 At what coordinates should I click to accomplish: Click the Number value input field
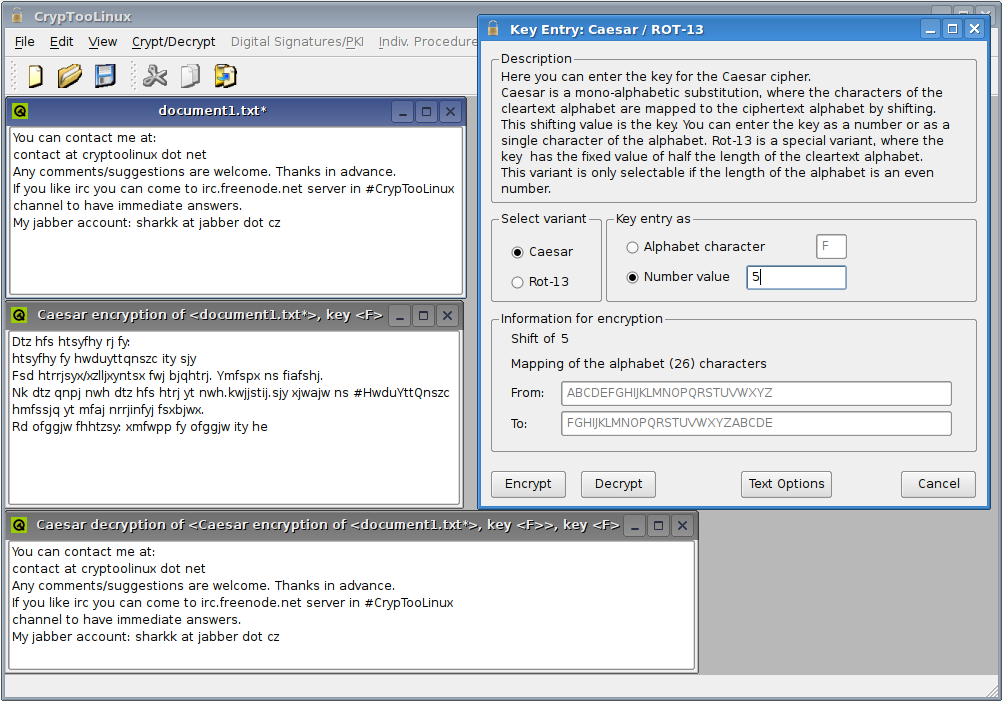(796, 277)
